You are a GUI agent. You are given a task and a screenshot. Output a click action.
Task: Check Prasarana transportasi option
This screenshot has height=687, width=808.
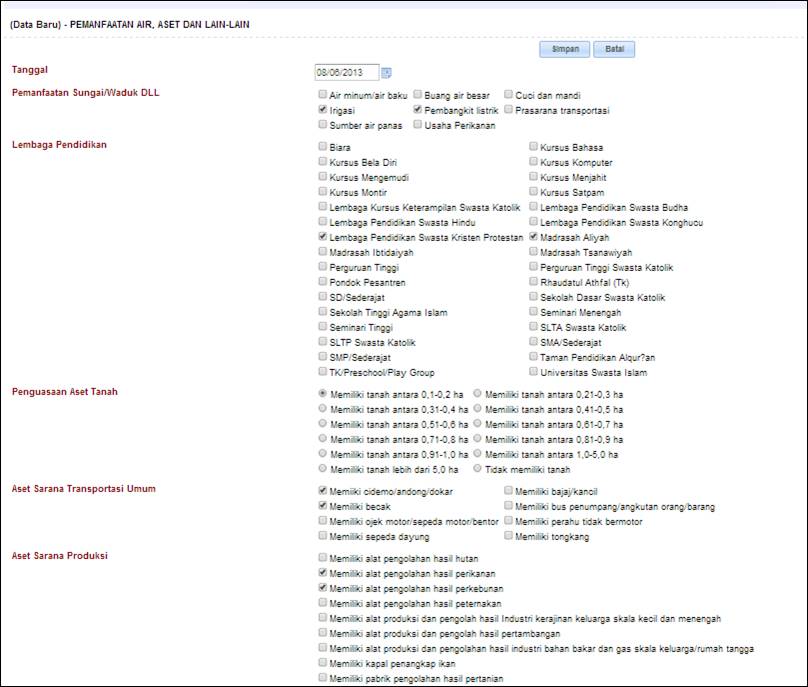pyautogui.click(x=508, y=109)
